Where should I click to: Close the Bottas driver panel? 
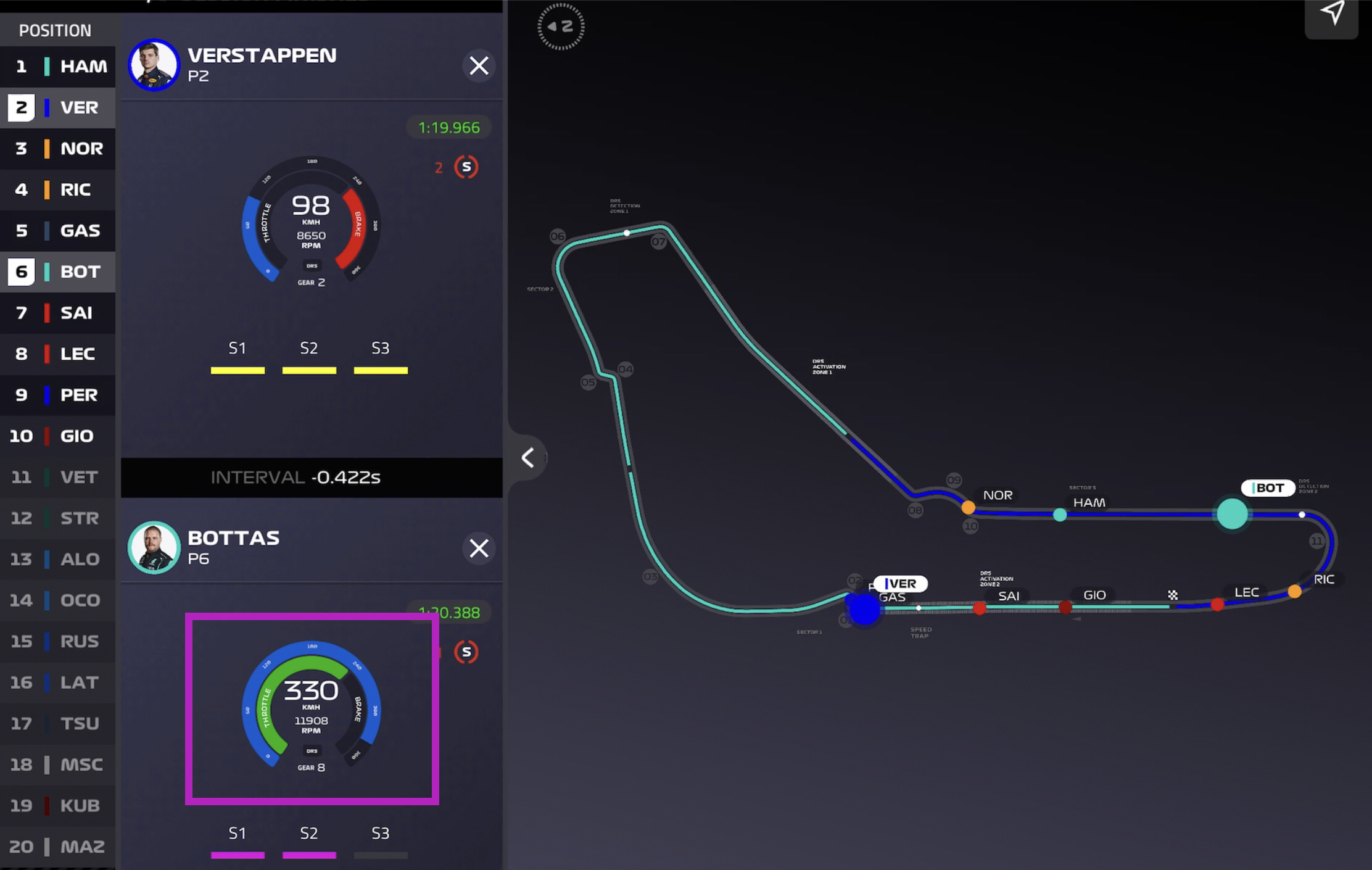click(x=479, y=548)
